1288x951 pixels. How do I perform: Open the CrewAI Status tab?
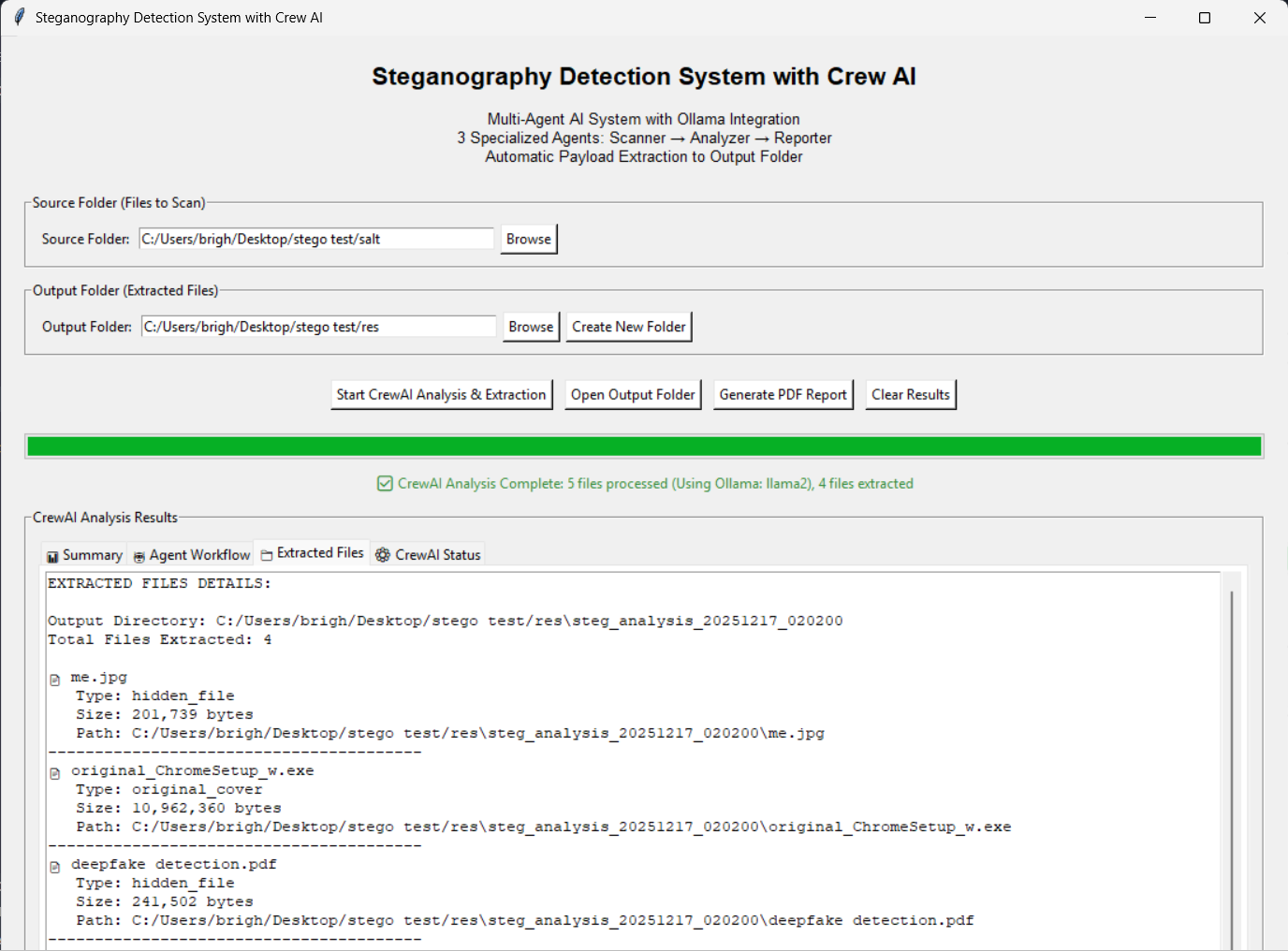point(428,555)
